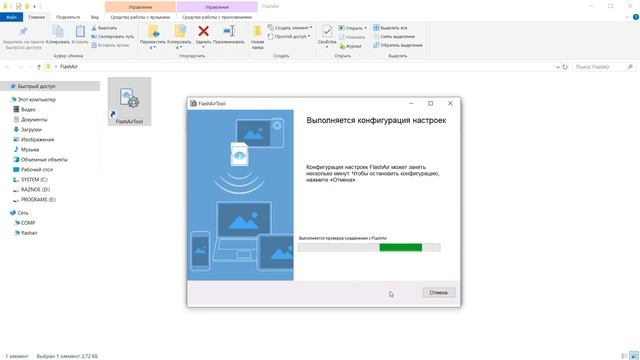
Task: Select Сеть in navigation pane
Action: (23, 213)
